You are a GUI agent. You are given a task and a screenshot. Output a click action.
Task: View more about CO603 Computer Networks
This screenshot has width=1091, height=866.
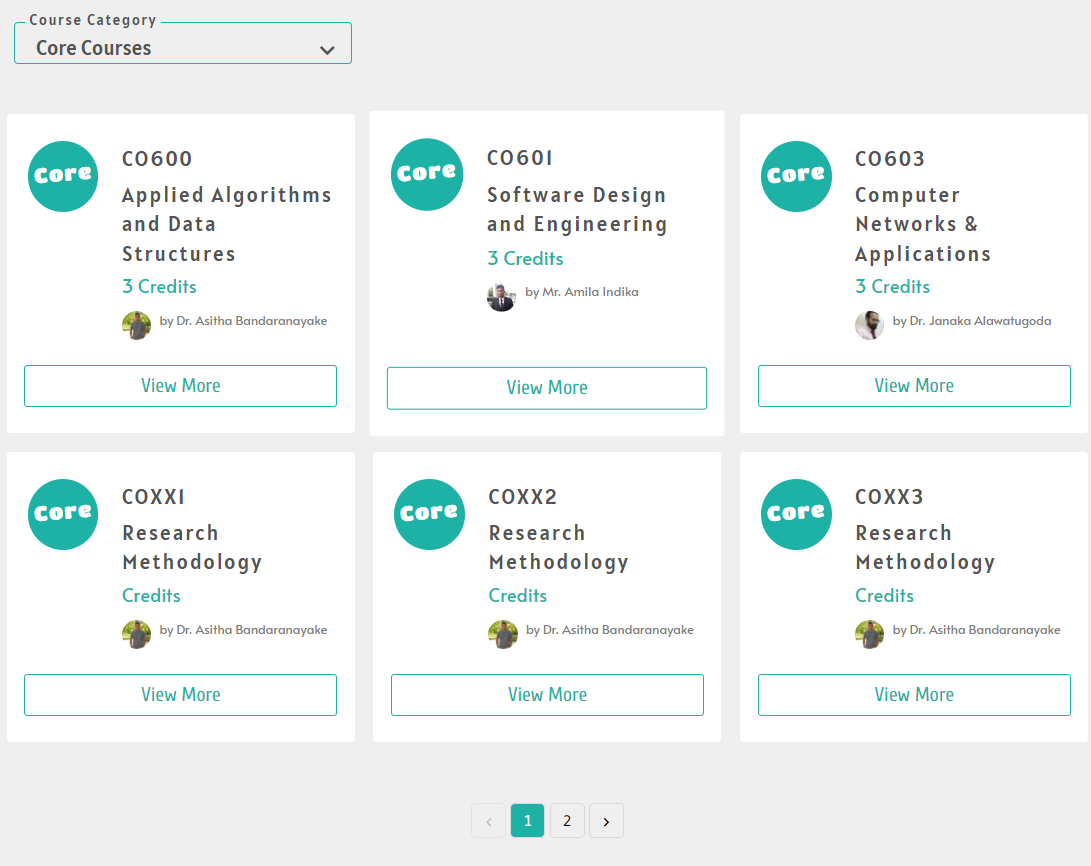914,386
